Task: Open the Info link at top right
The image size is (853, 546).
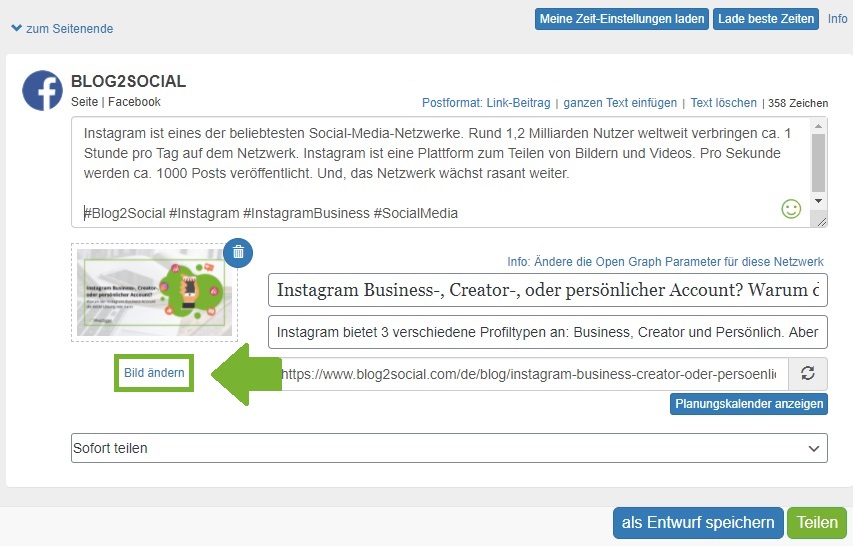Action: pos(837,19)
